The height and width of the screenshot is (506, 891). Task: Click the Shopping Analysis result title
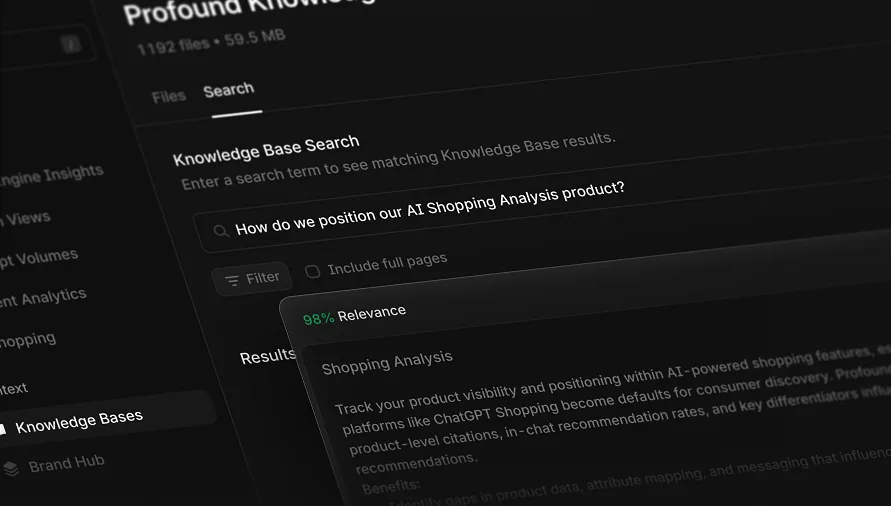[x=387, y=362]
